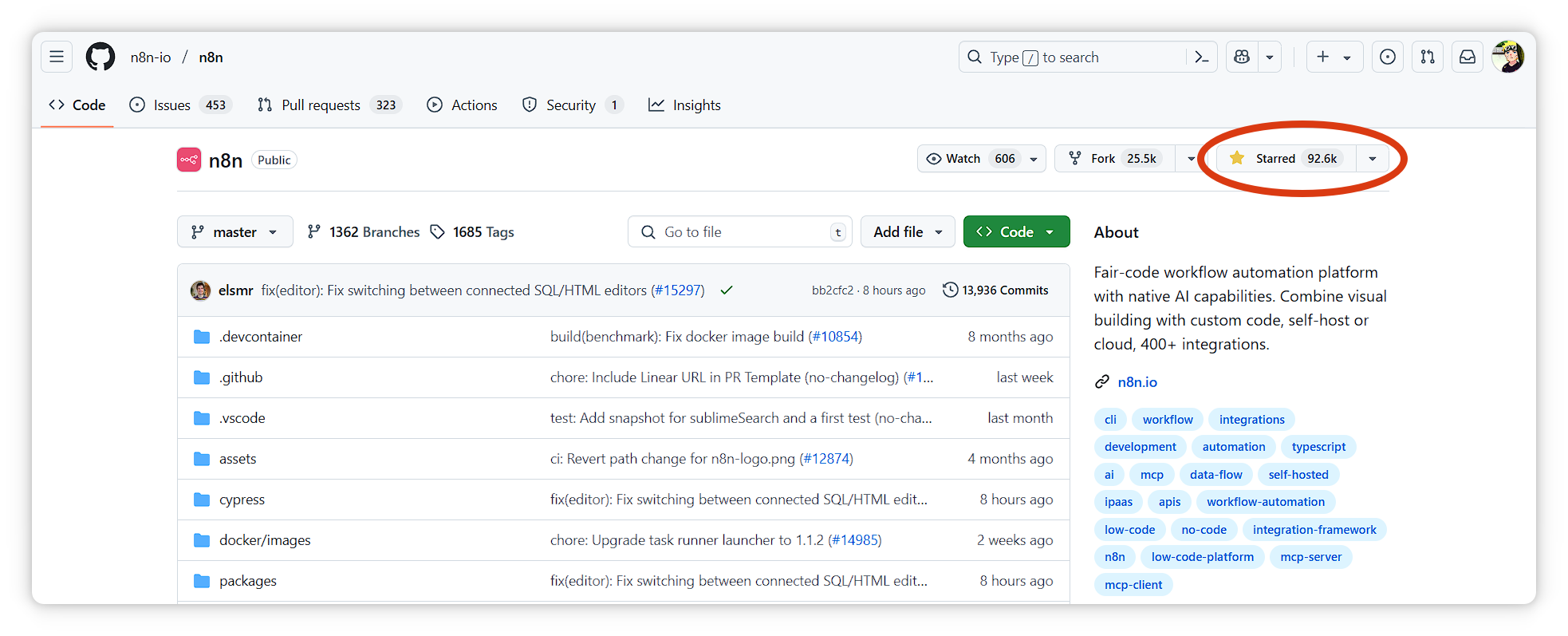Open the notifications inbox icon
1568x636 pixels.
pyautogui.click(x=1468, y=57)
